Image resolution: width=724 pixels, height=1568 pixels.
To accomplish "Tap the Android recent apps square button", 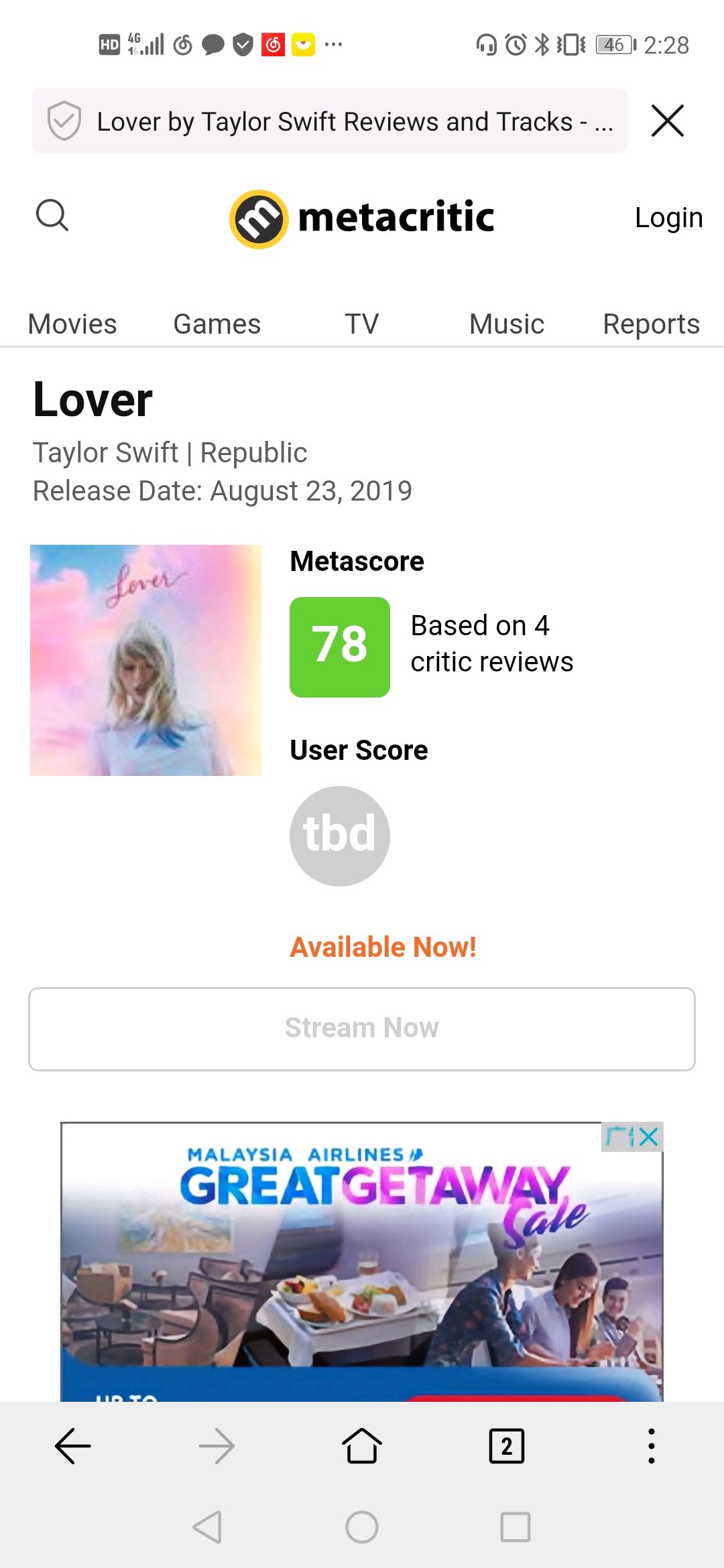I will 516,1527.
